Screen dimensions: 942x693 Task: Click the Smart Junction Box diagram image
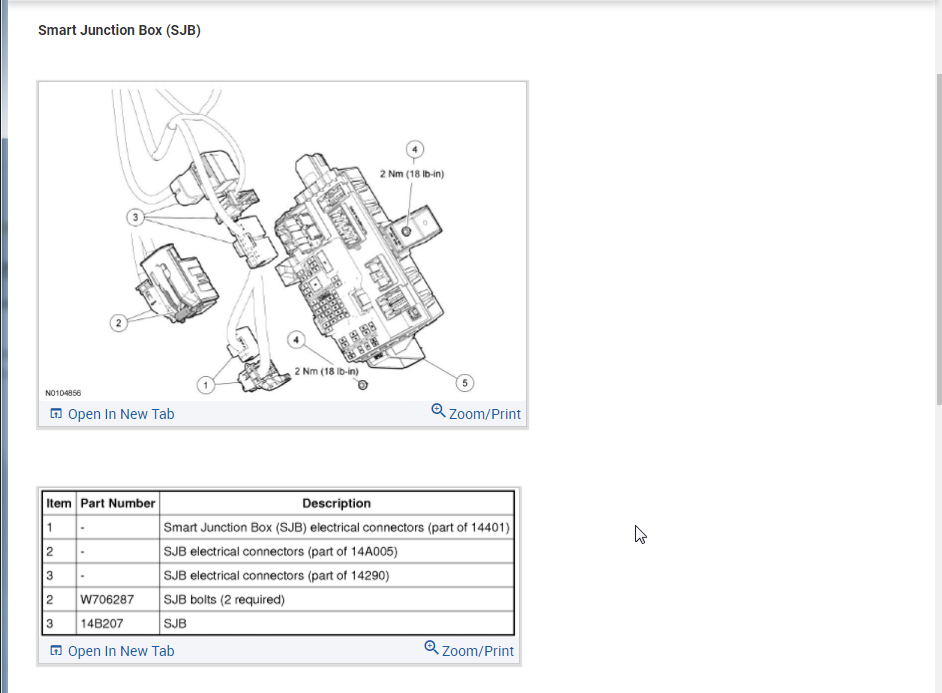(x=282, y=242)
